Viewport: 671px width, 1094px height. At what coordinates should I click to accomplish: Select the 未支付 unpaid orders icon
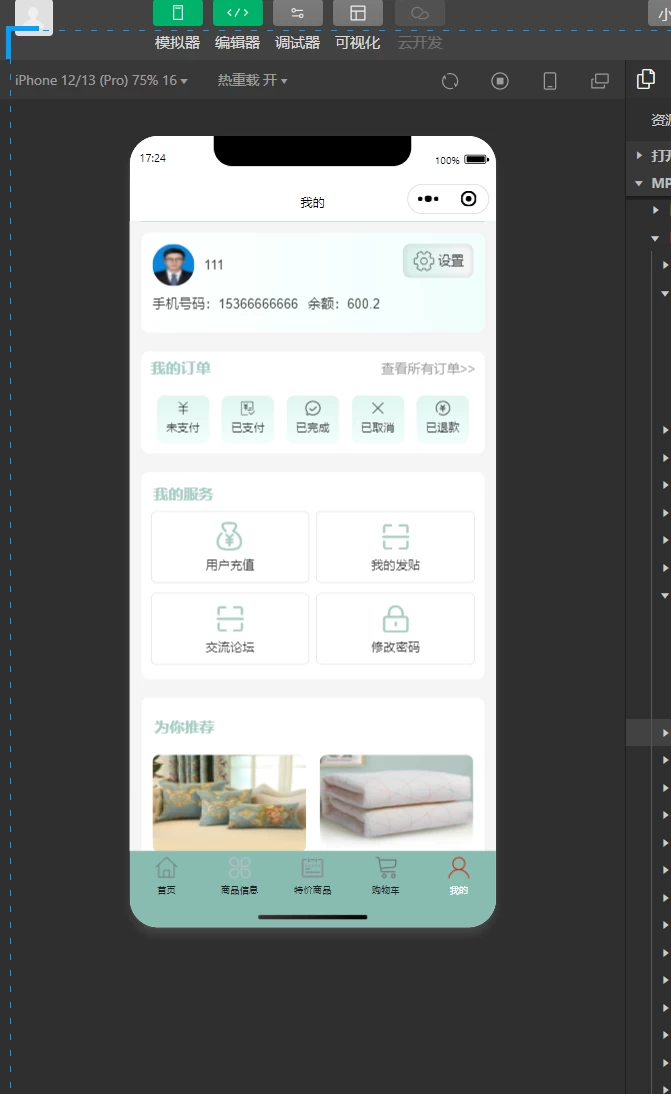point(183,419)
